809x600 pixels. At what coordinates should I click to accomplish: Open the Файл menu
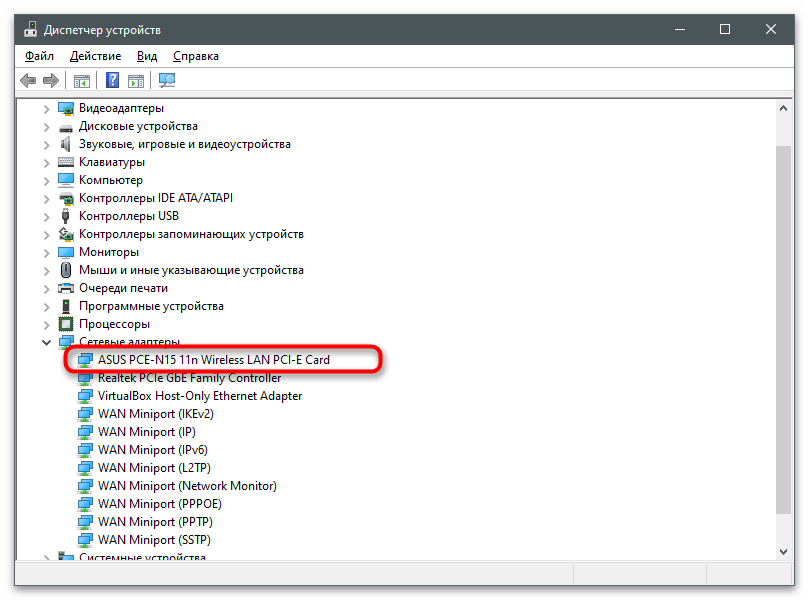pos(39,56)
